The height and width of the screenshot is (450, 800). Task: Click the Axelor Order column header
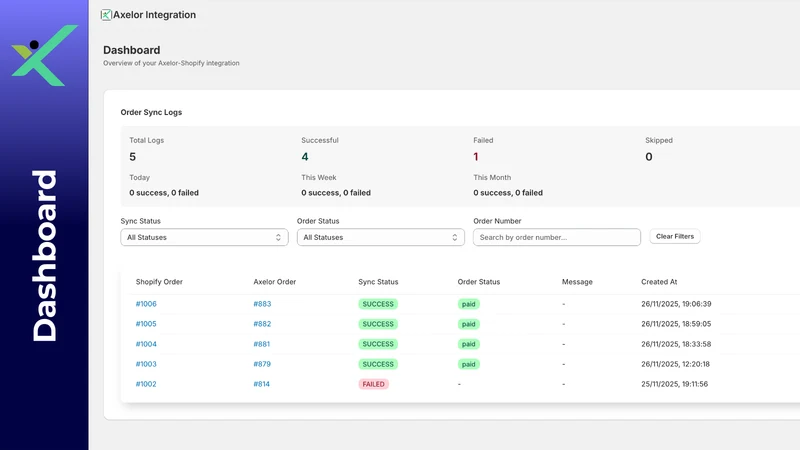point(274,282)
